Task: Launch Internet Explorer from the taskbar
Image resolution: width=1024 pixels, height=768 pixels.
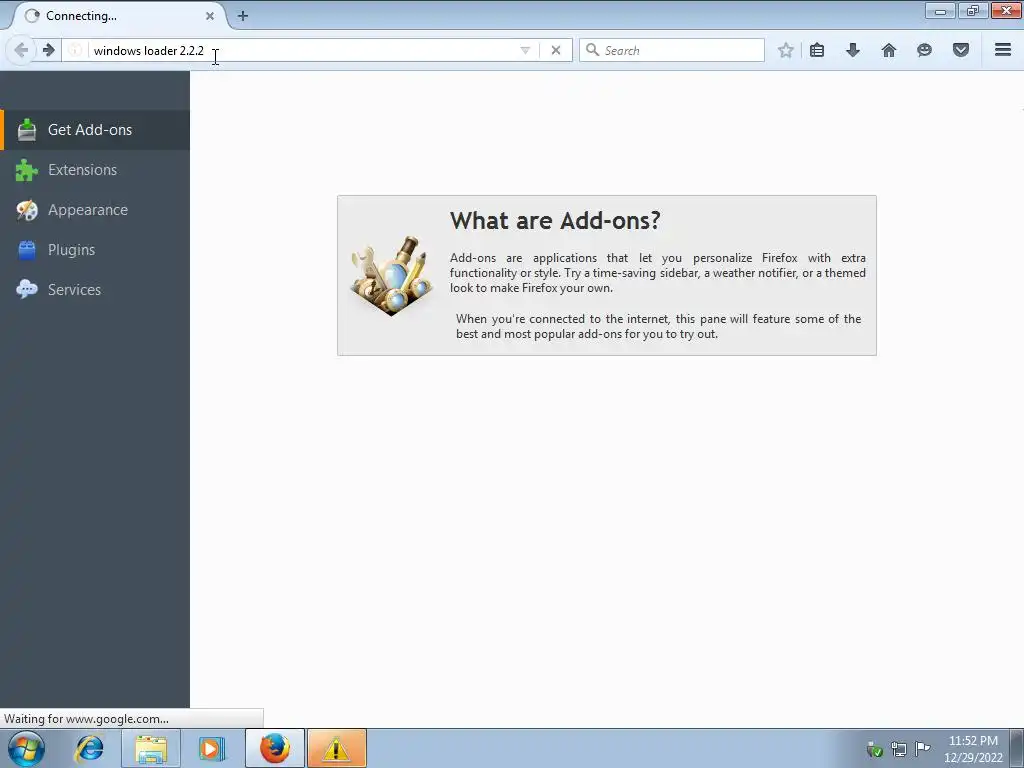Action: click(89, 748)
